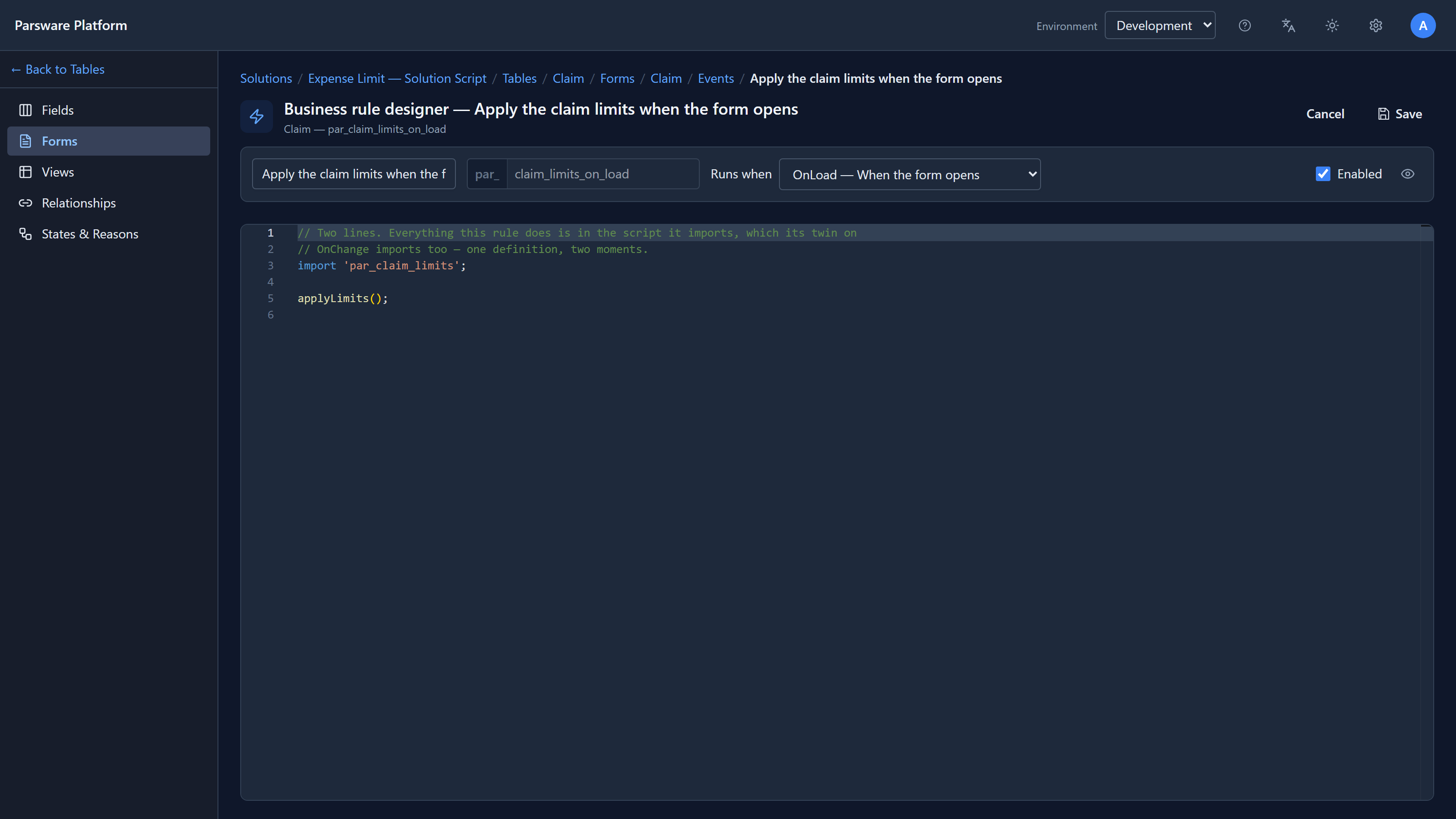This screenshot has height=819, width=1456.
Task: Open Events breadcrumb link
Action: [x=716, y=79]
